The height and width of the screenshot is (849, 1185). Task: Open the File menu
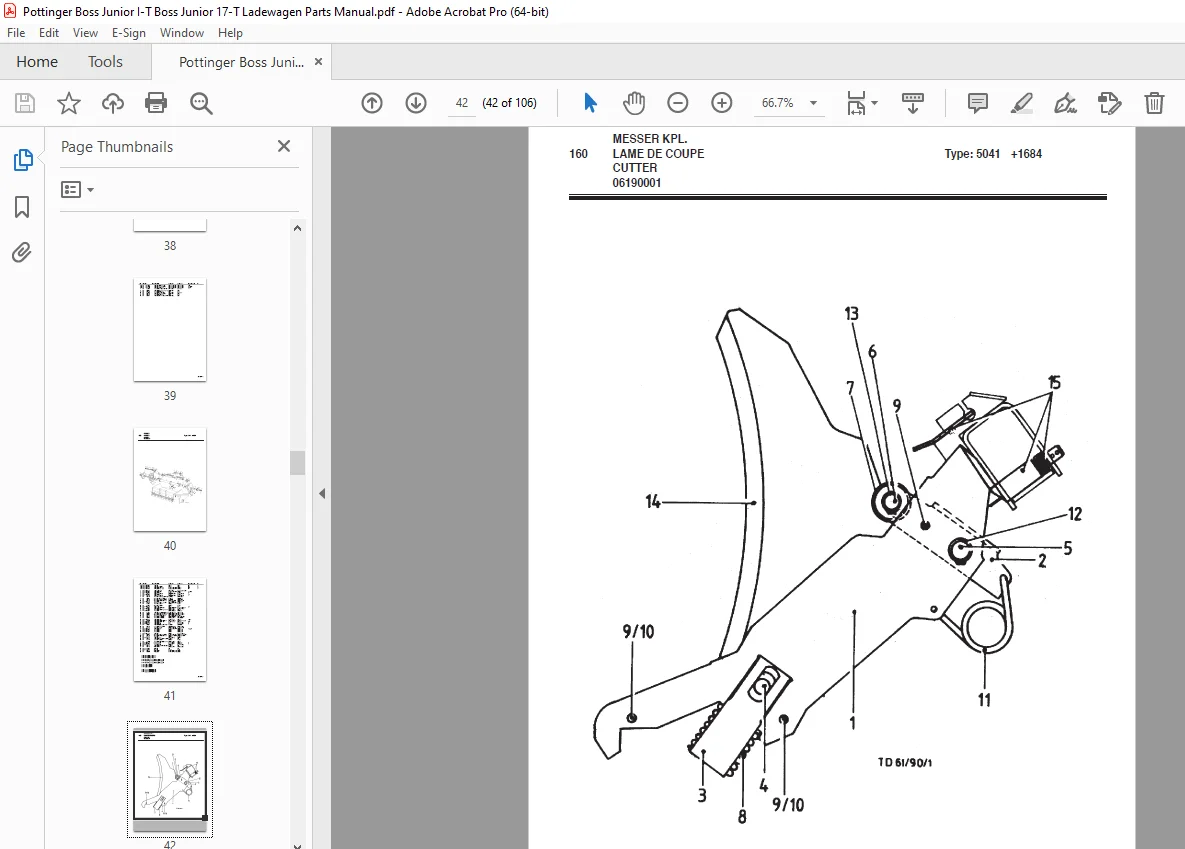pyautogui.click(x=16, y=33)
